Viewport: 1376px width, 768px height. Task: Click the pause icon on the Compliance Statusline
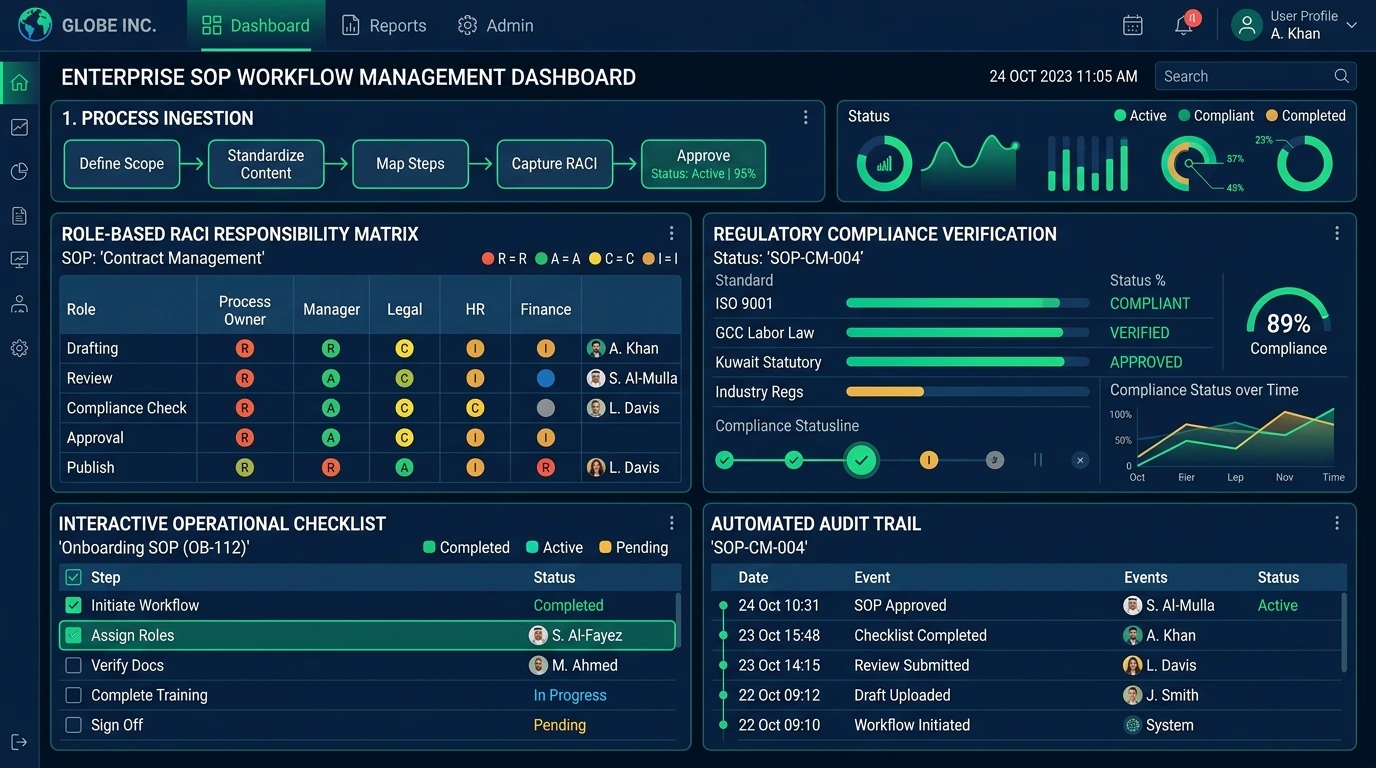1038,460
